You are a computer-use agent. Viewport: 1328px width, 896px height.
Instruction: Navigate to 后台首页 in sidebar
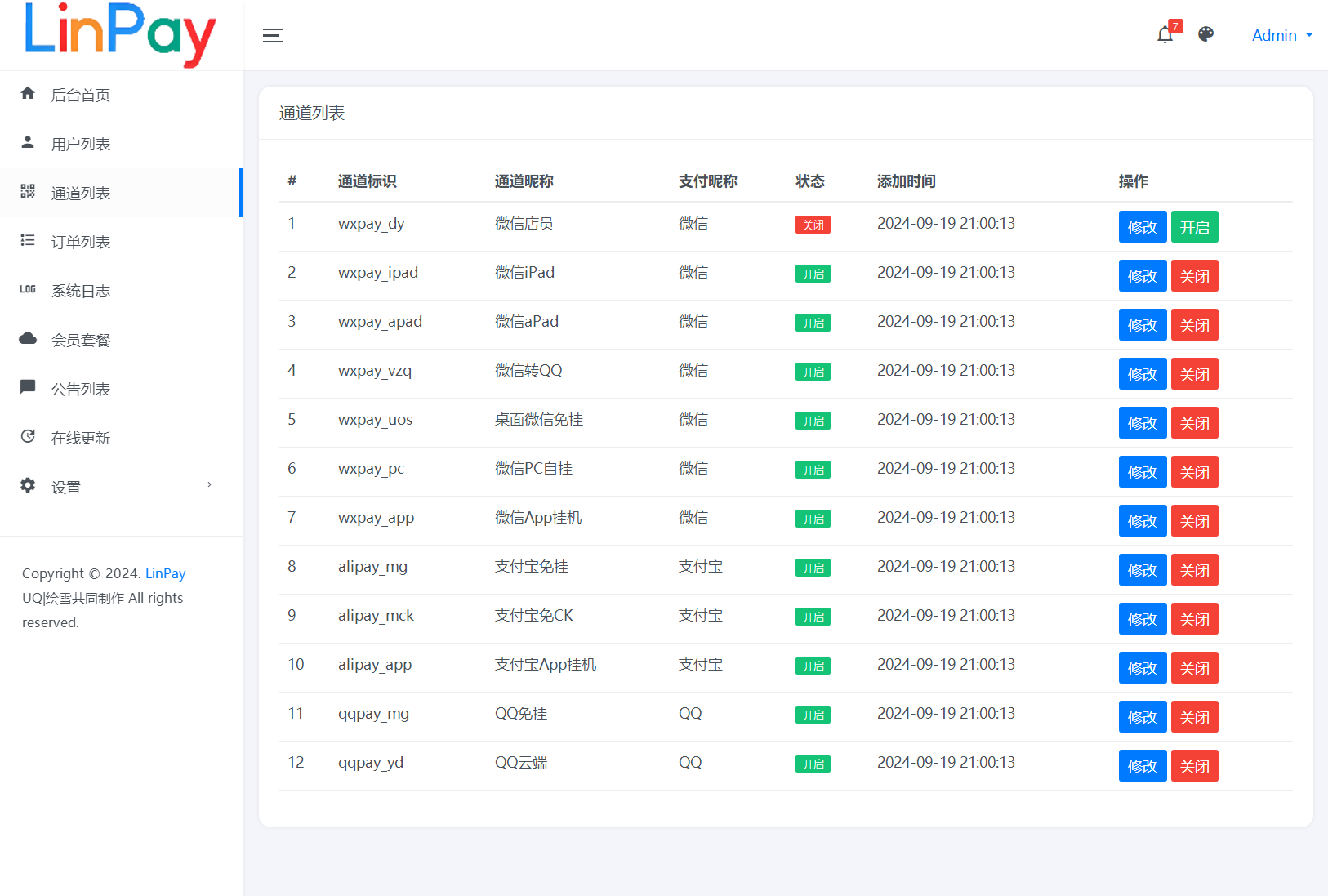81,94
